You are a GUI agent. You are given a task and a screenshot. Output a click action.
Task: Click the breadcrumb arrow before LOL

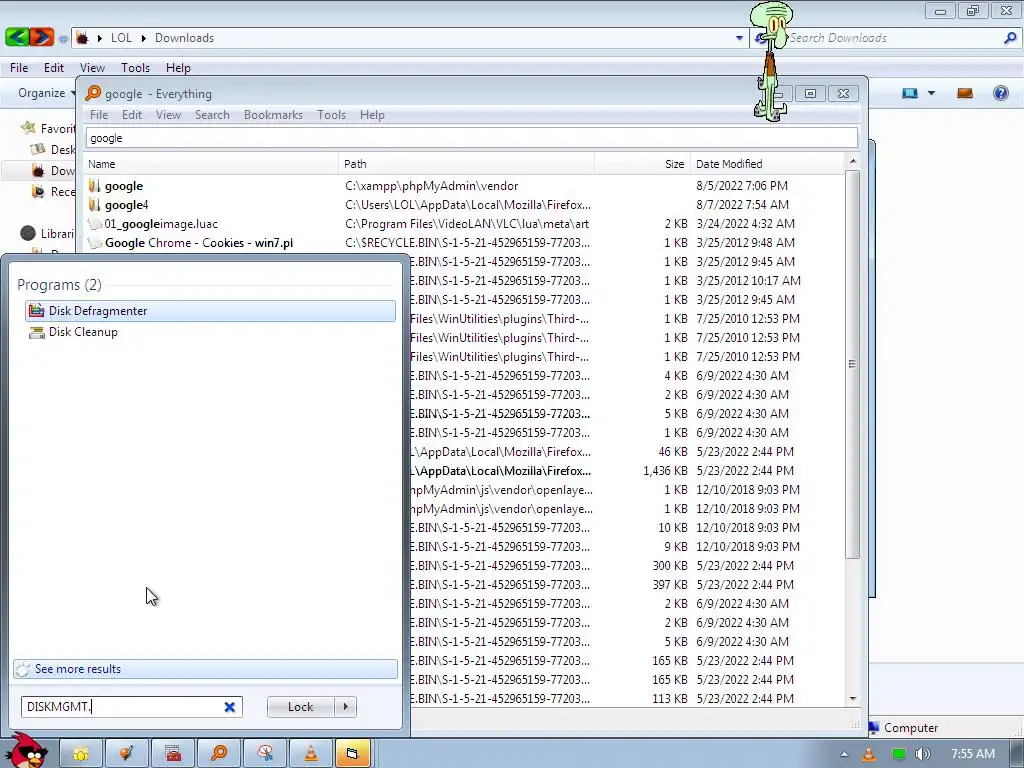pos(100,38)
